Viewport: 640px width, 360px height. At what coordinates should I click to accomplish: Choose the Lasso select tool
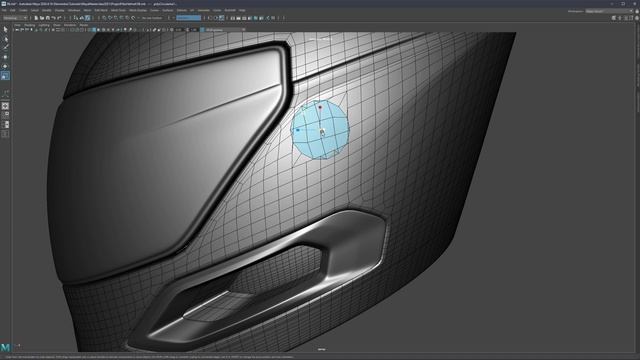point(5,39)
